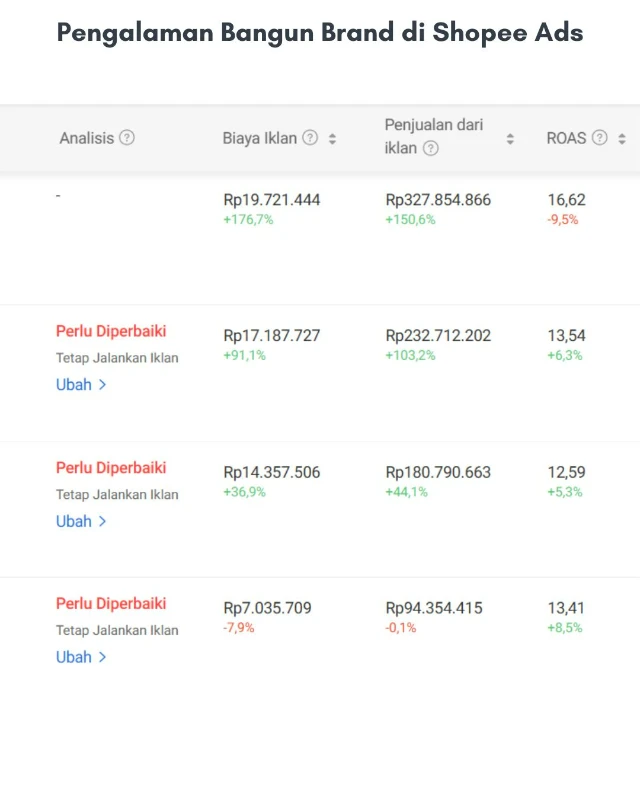Click the Analisis column header
The image size is (640, 800).
87,138
